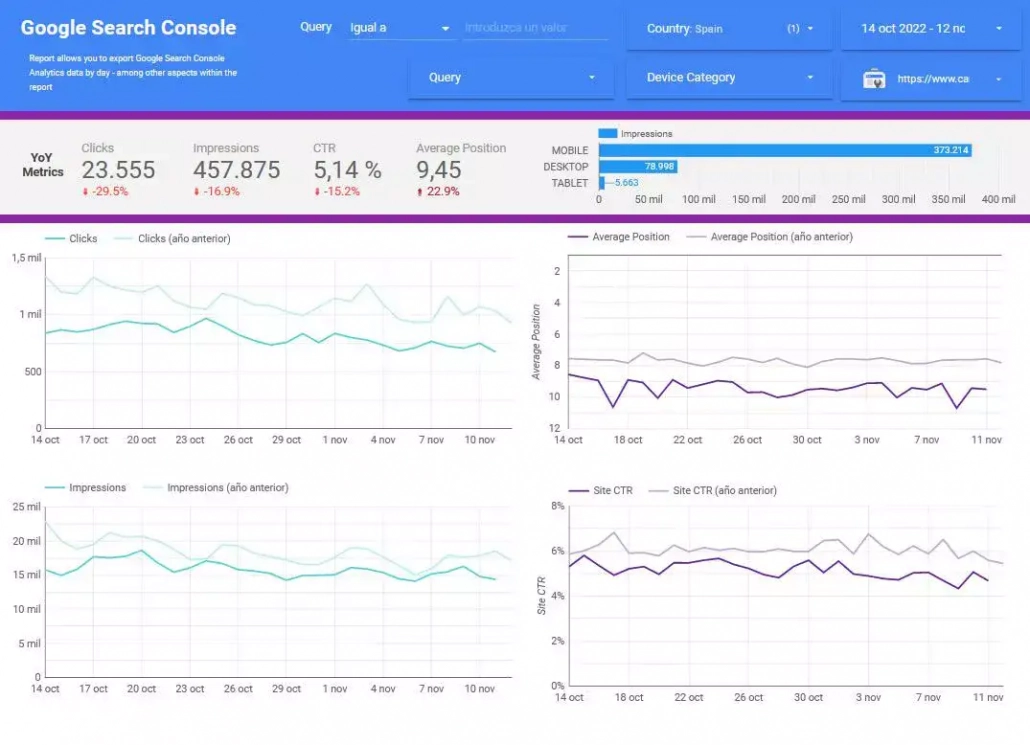Expand the Query dimension dropdown
The width and height of the screenshot is (1030, 745).
click(511, 78)
